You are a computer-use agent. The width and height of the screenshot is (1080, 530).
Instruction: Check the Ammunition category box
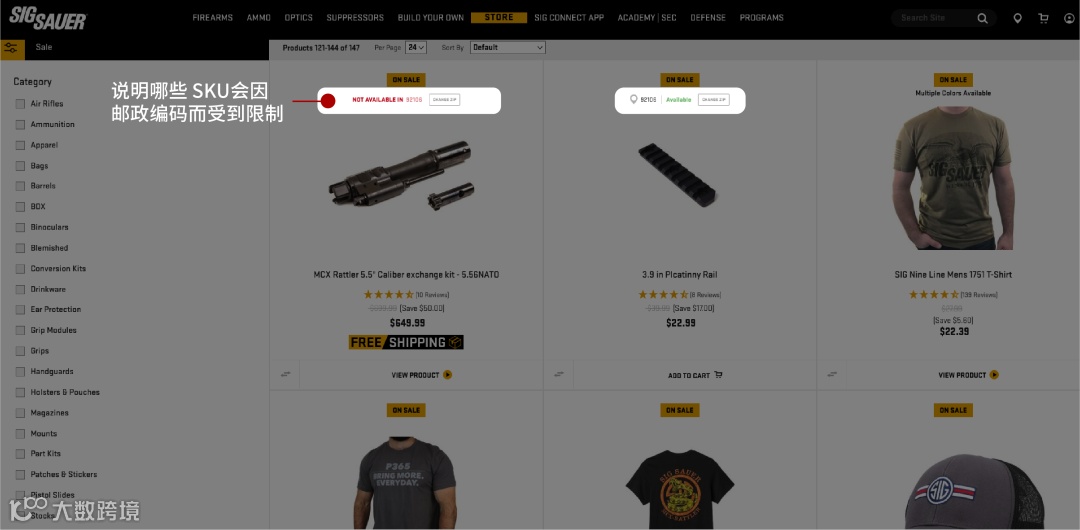point(21,125)
